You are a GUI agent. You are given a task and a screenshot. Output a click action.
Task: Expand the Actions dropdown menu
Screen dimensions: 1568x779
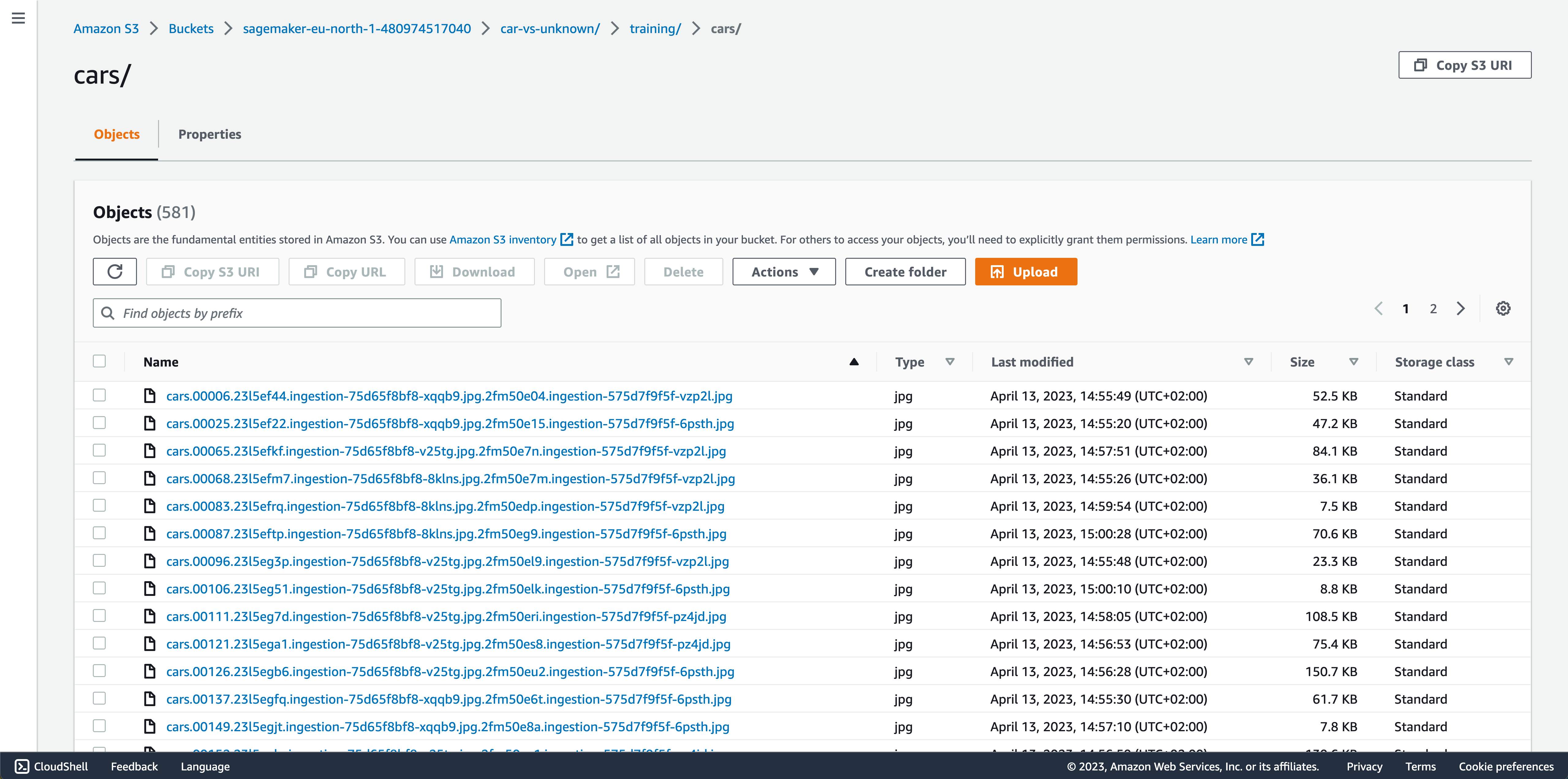coord(784,271)
